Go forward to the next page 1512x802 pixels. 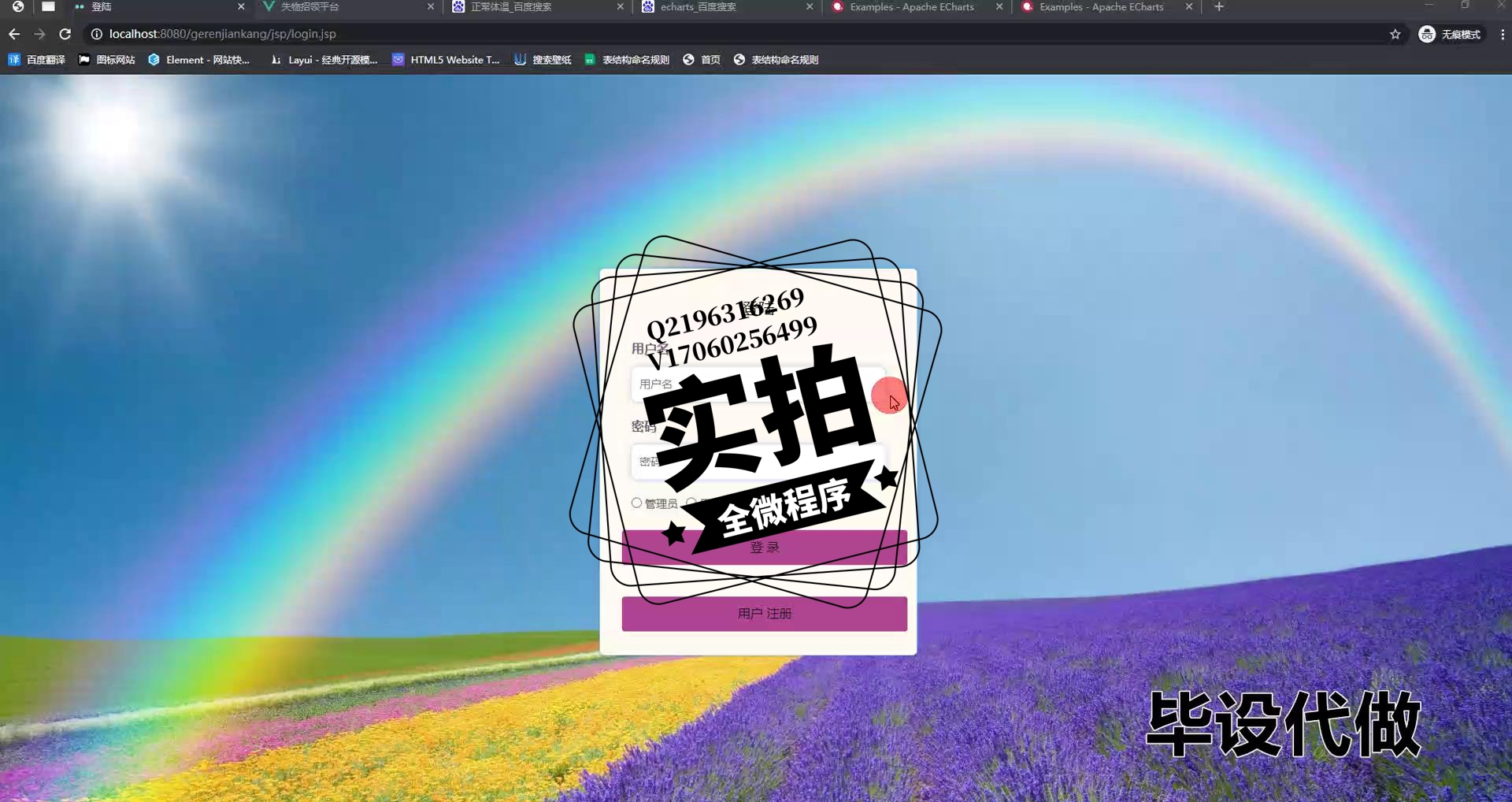pos(39,34)
